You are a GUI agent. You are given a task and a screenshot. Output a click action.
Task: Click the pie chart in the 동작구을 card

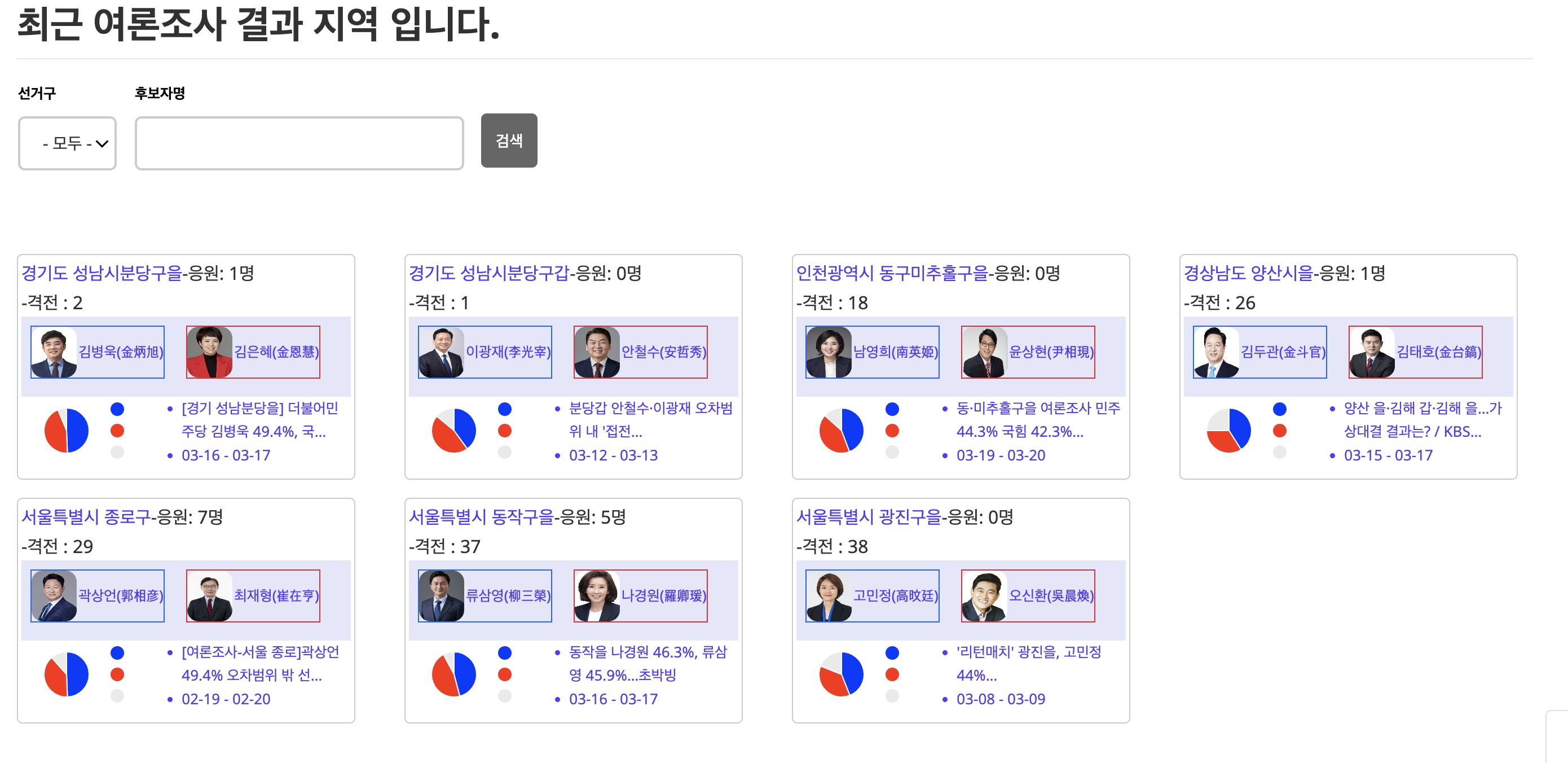453,674
